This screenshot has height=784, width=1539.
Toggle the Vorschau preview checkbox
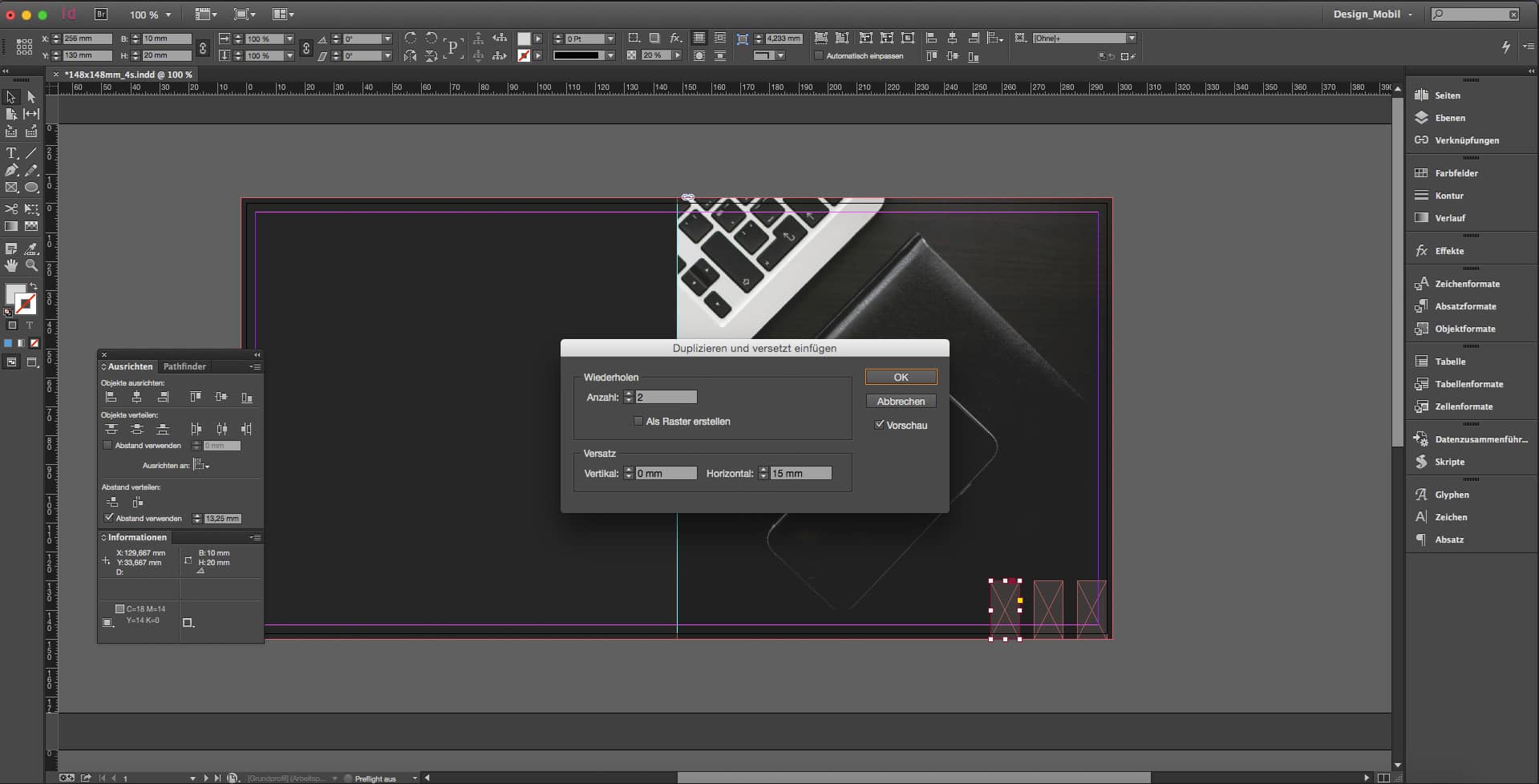880,425
